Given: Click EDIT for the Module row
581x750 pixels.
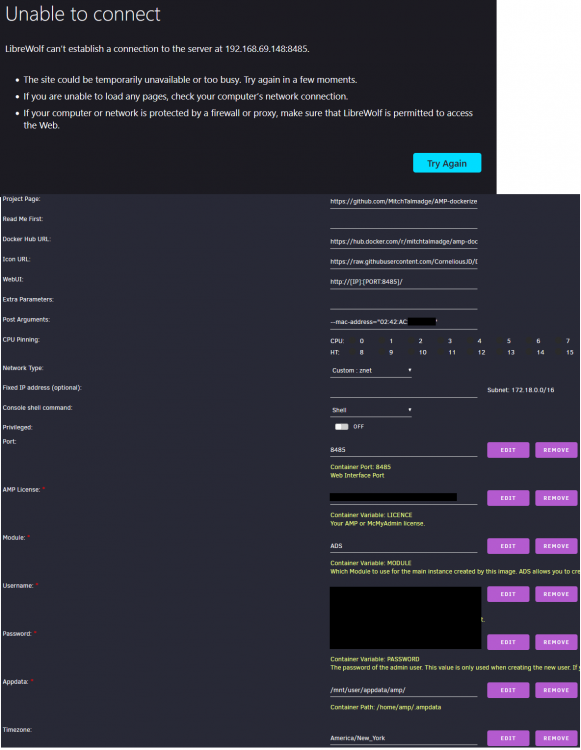Looking at the screenshot, I should [508, 546].
